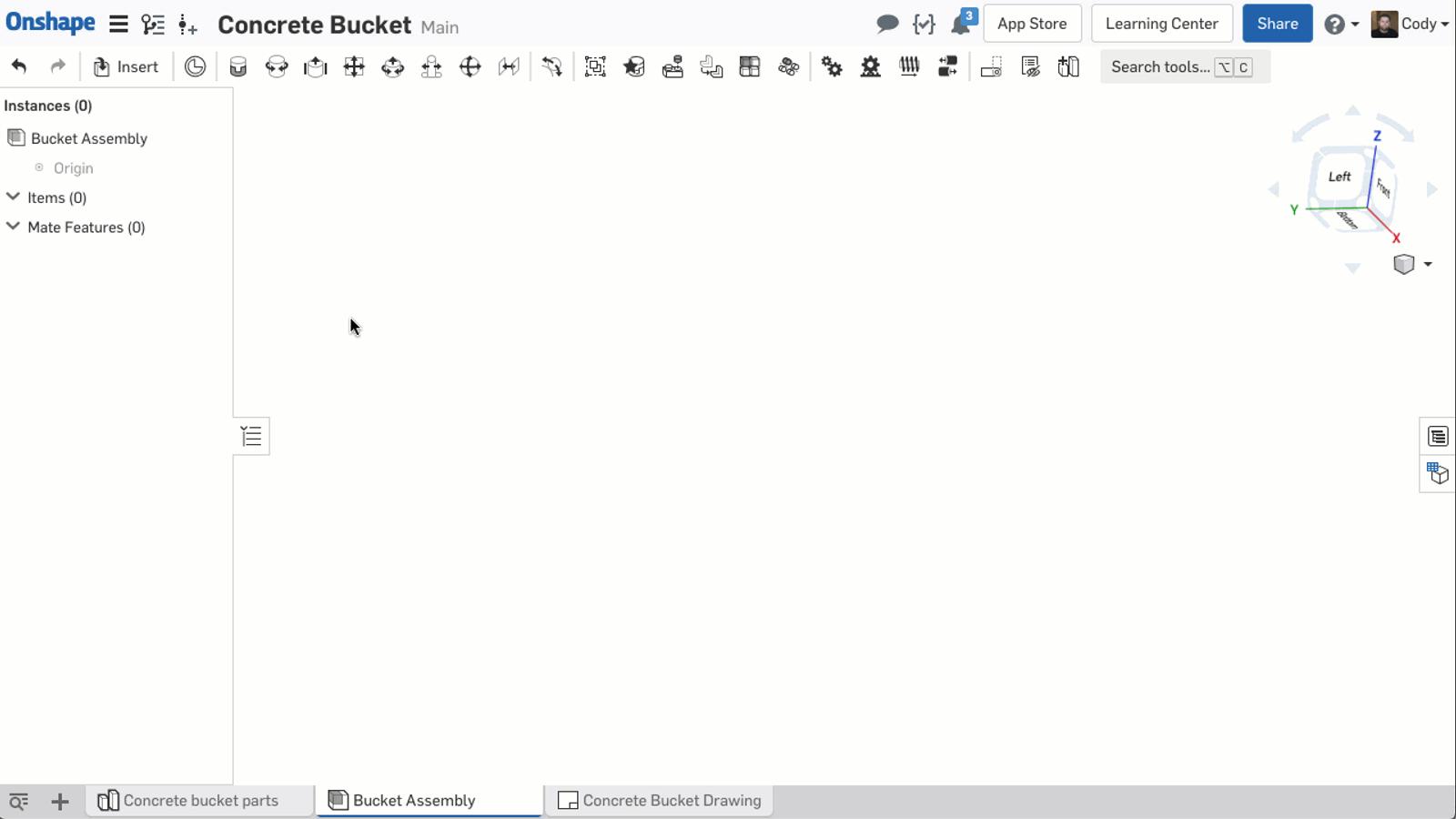Select the Slider mate tool
Screen dimensions: 1456x819
pyautogui.click(x=315, y=66)
